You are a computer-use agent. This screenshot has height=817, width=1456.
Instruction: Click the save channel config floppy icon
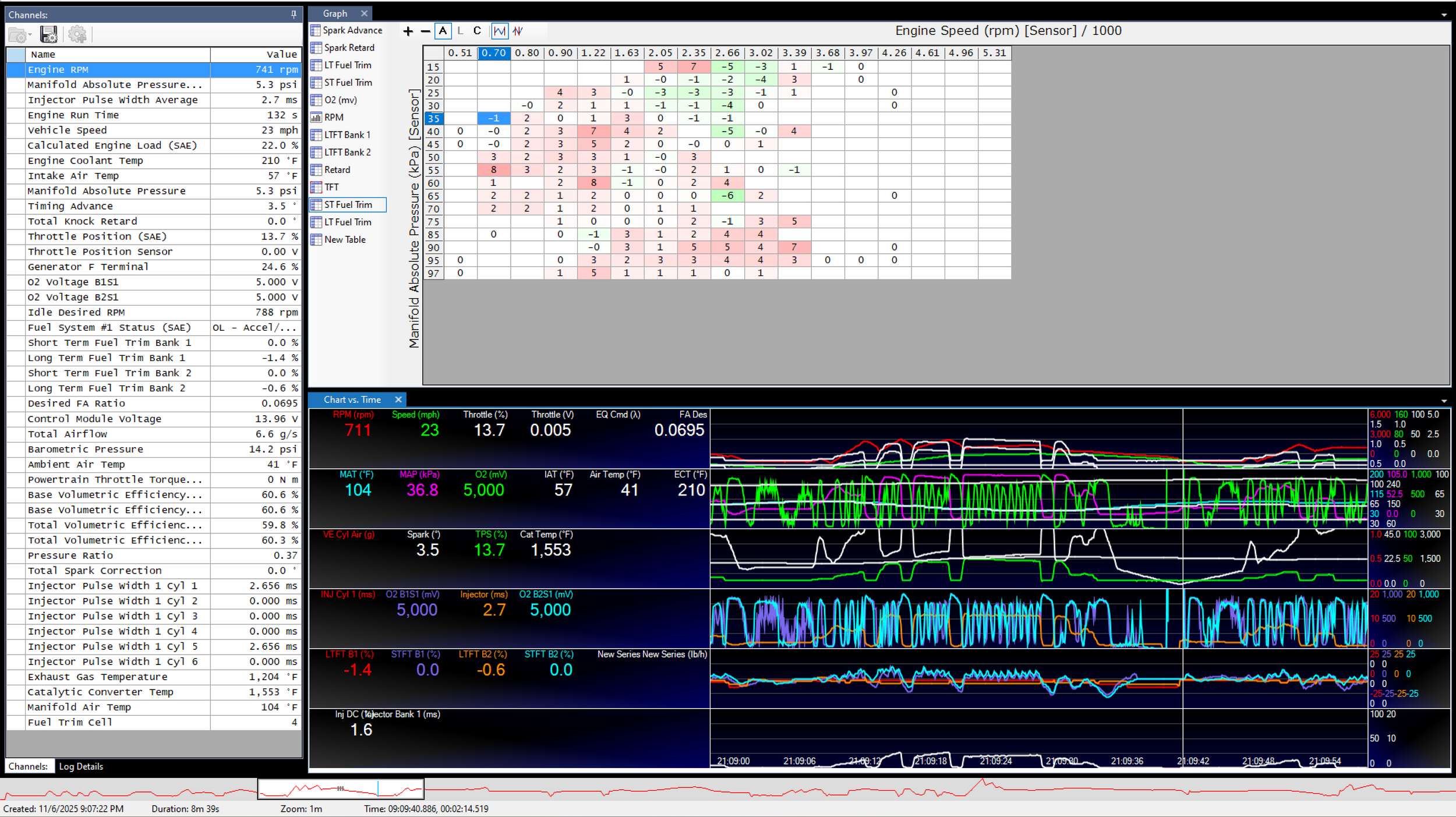[x=48, y=34]
